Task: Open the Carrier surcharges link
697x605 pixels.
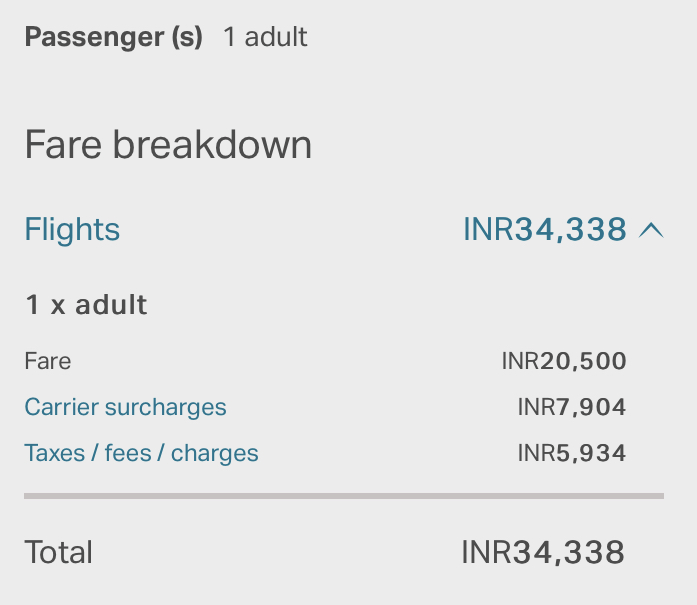Action: point(125,408)
